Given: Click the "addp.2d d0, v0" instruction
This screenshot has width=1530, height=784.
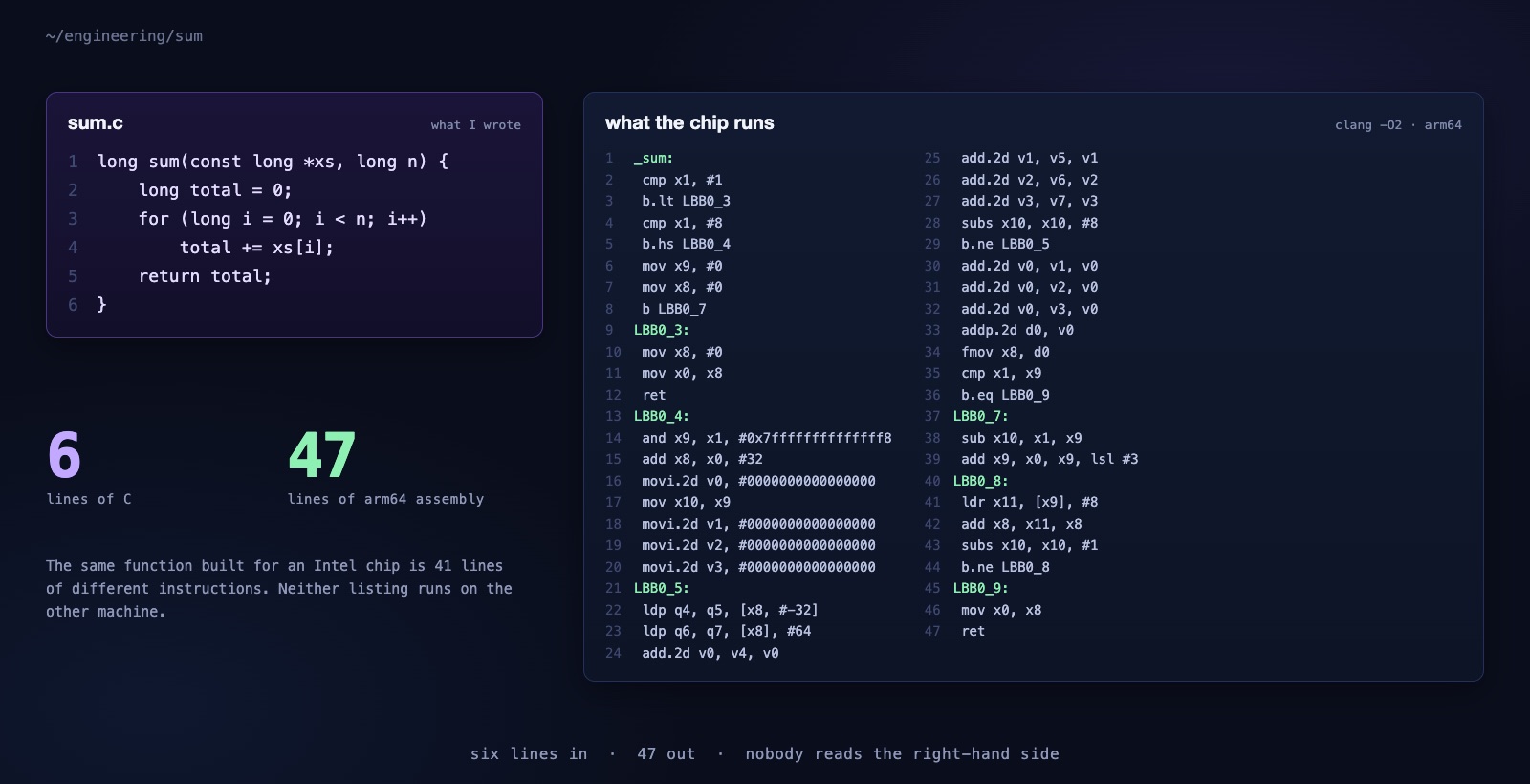Looking at the screenshot, I should click(x=1017, y=331).
